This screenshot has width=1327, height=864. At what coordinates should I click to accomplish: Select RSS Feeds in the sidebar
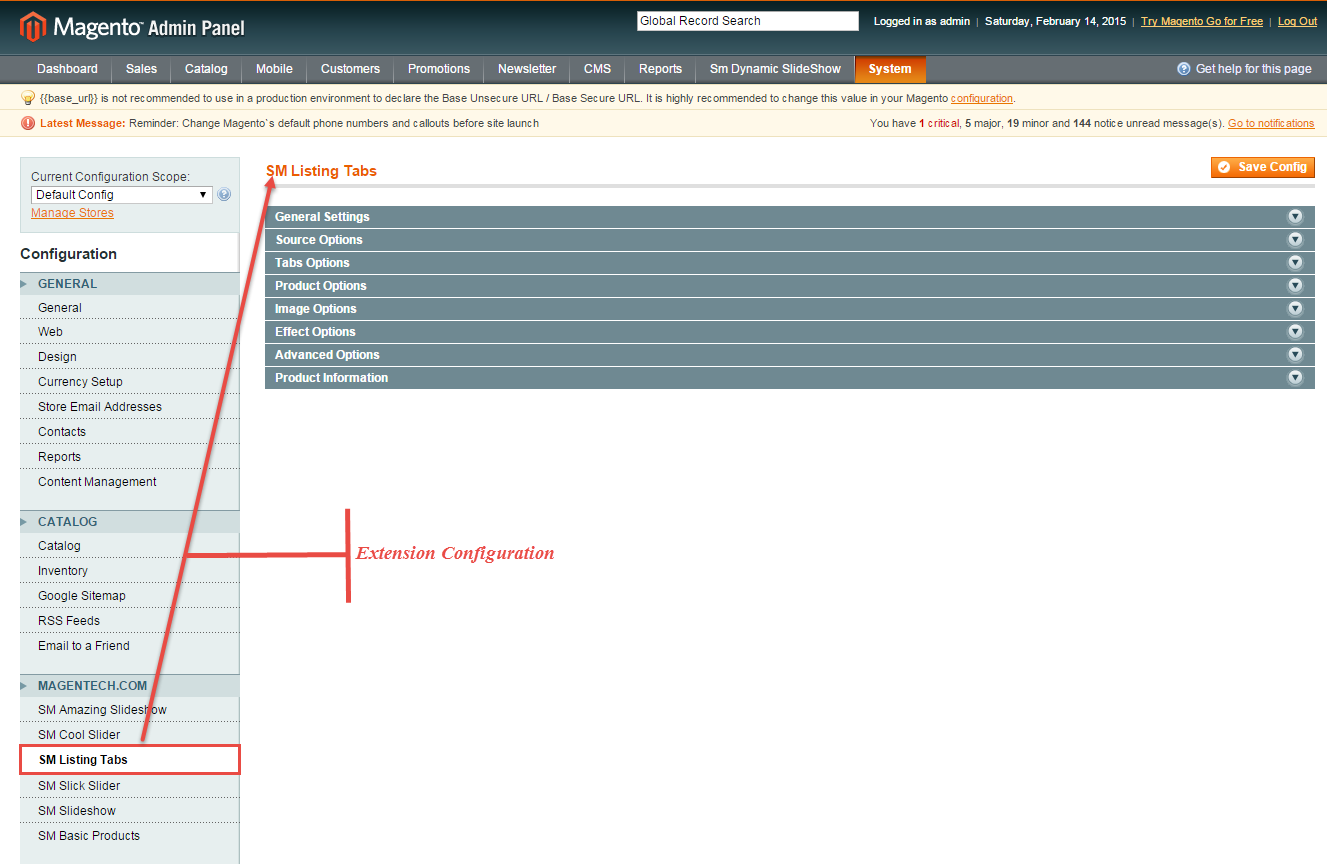[x=129, y=621]
